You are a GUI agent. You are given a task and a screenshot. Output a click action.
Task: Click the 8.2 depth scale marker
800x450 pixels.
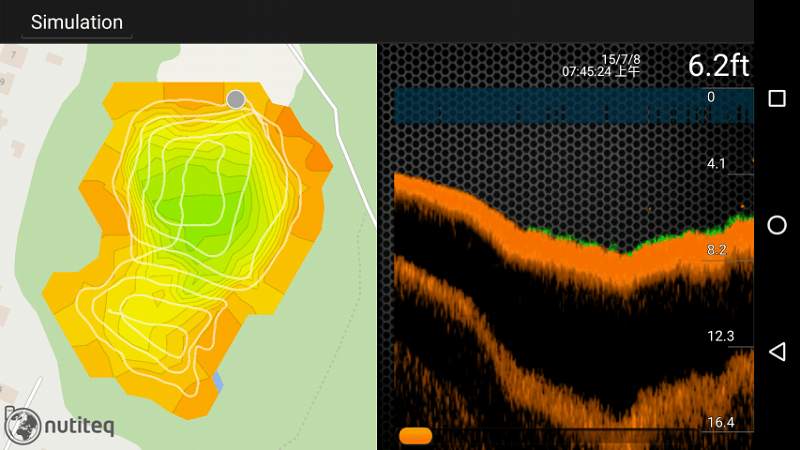[x=716, y=250]
